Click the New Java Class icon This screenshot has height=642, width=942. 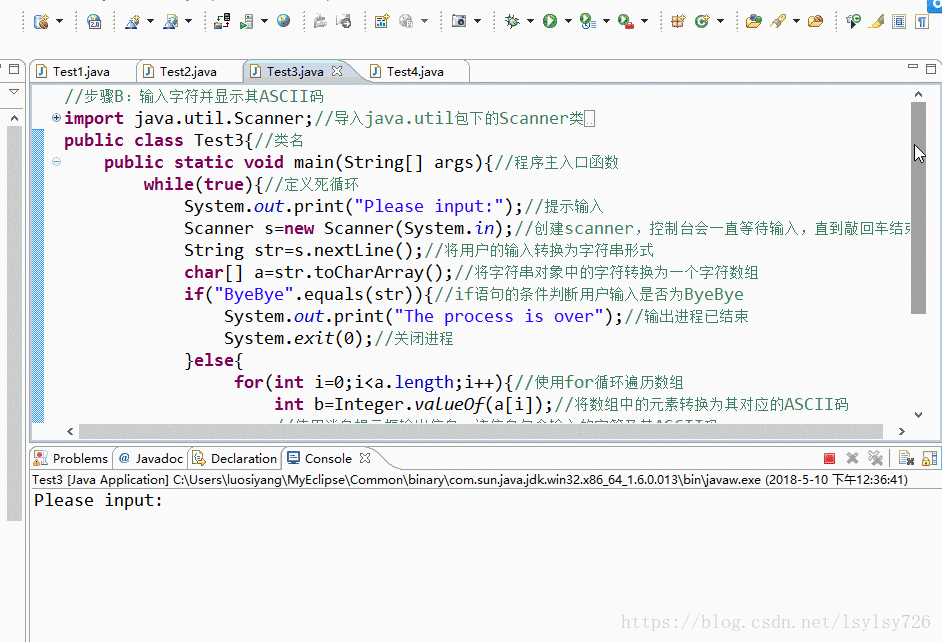click(x=701, y=22)
